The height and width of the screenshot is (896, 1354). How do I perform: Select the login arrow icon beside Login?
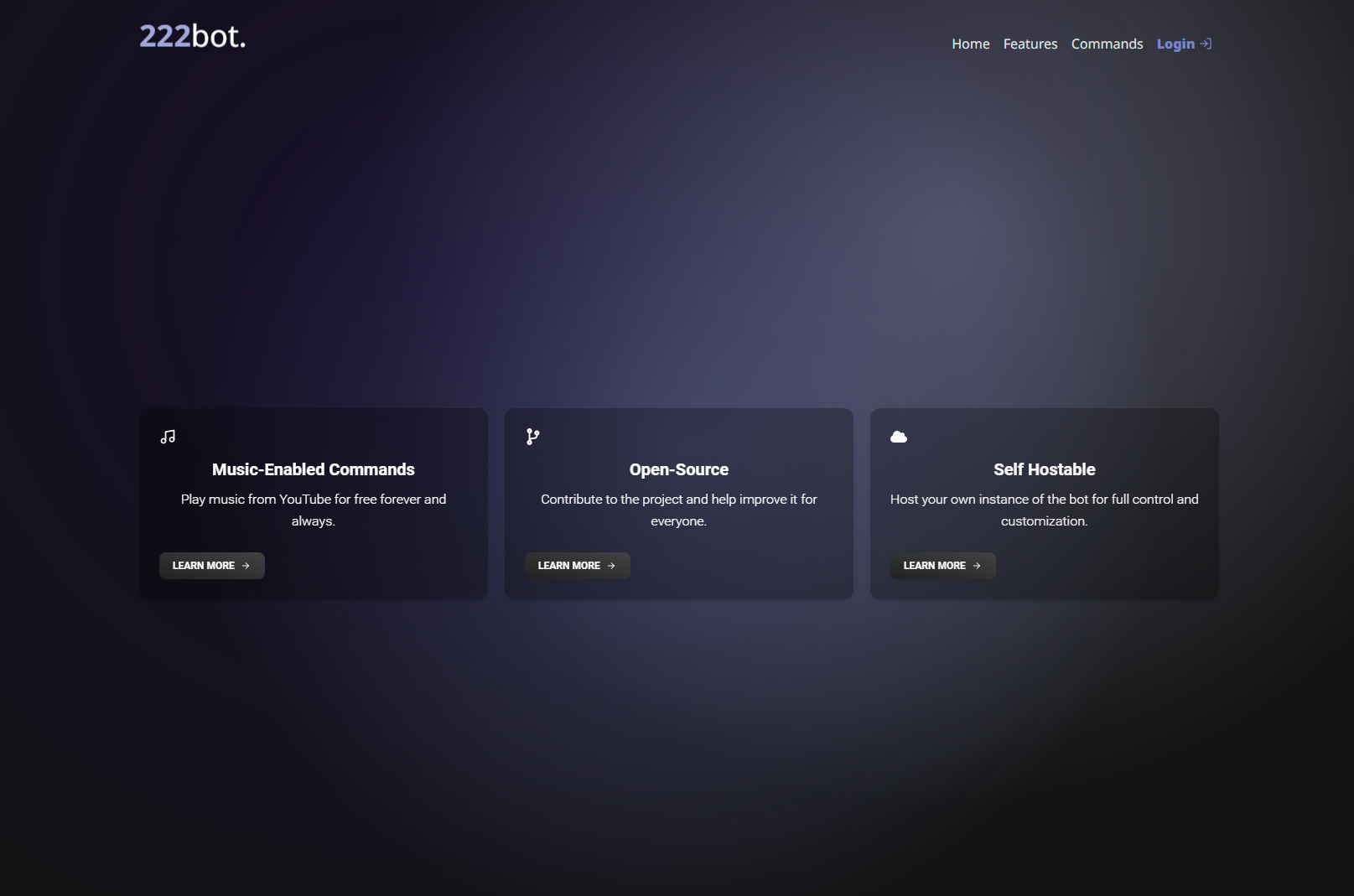coord(1206,44)
